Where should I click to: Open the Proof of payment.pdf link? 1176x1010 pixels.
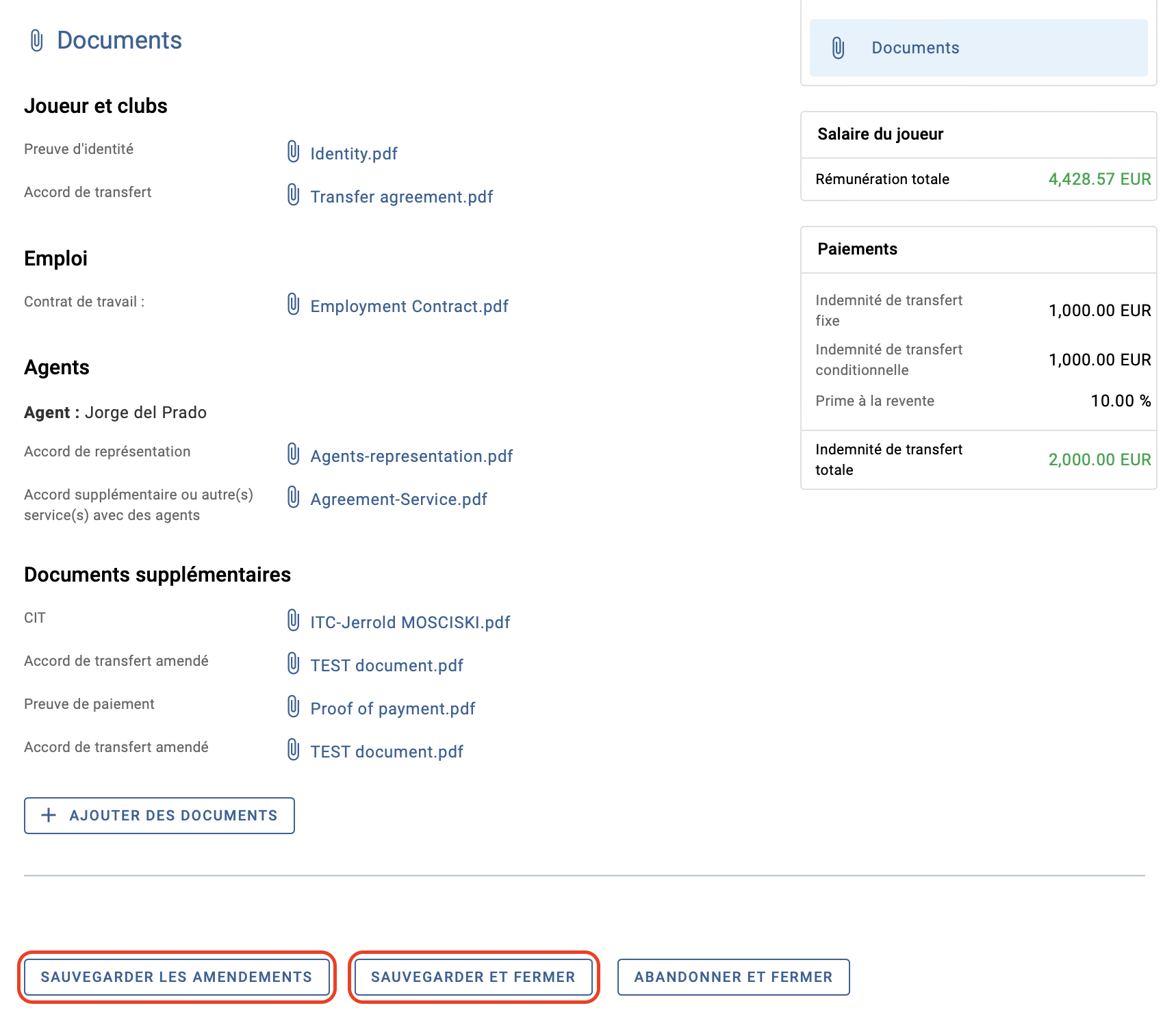pos(393,708)
